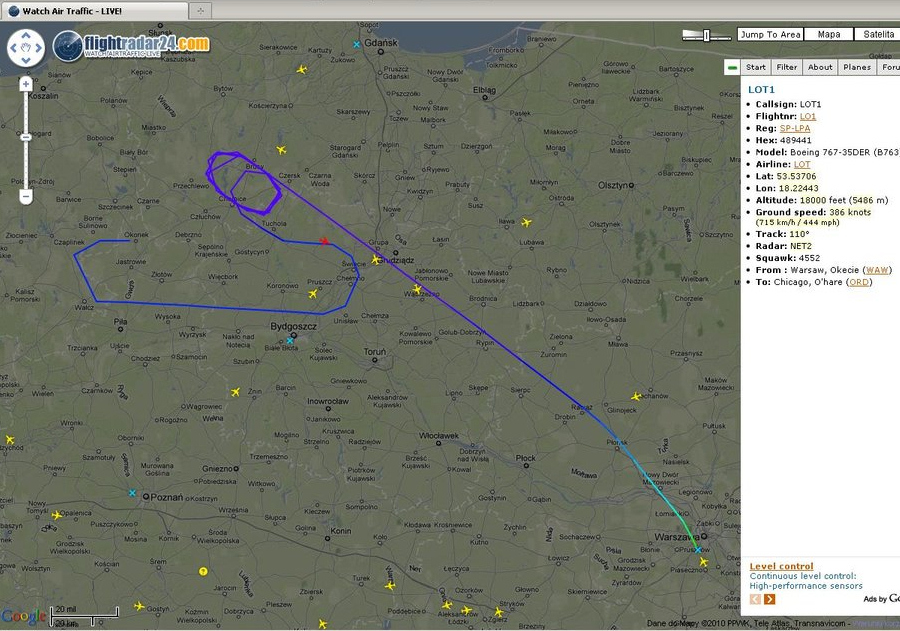900x631 pixels.
Task: Click the ORD destination airport link
Action: tap(859, 282)
